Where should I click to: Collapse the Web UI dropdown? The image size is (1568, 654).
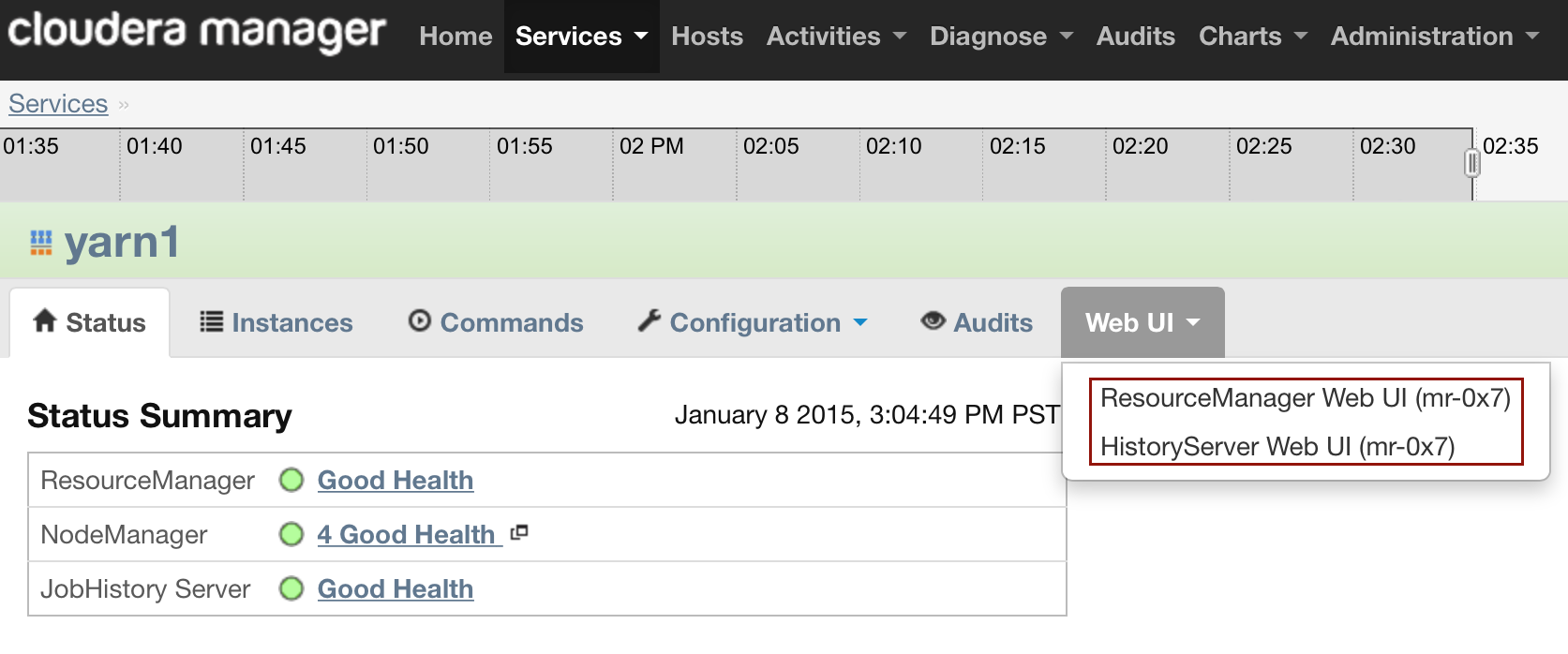[1142, 323]
